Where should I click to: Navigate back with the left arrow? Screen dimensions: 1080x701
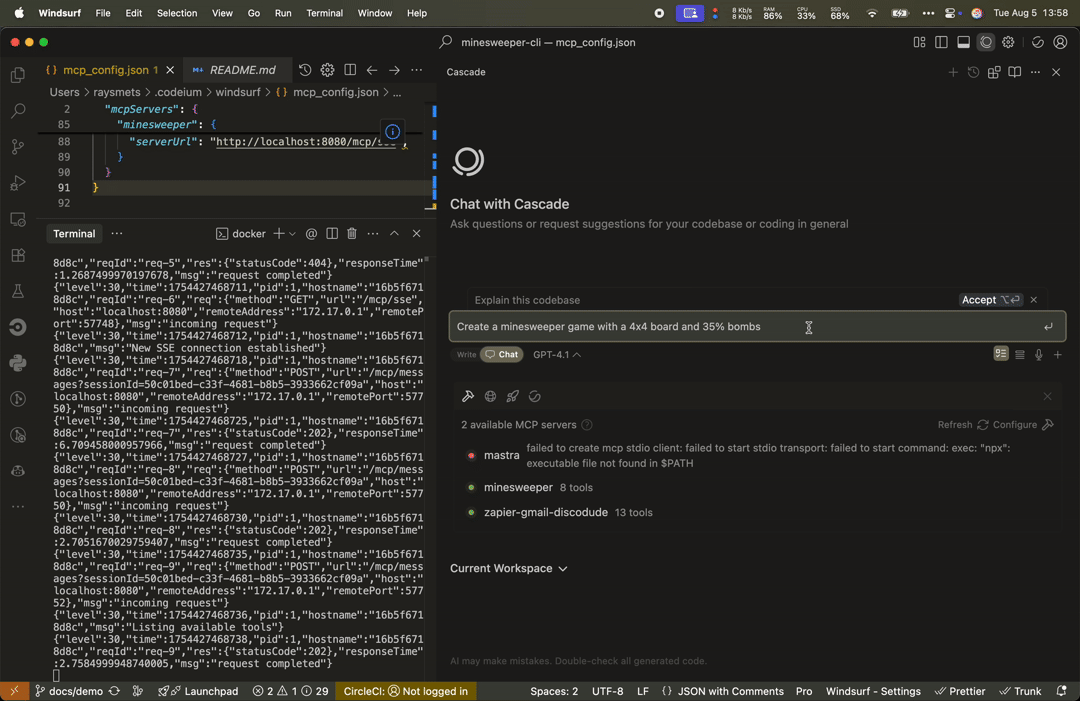372,70
